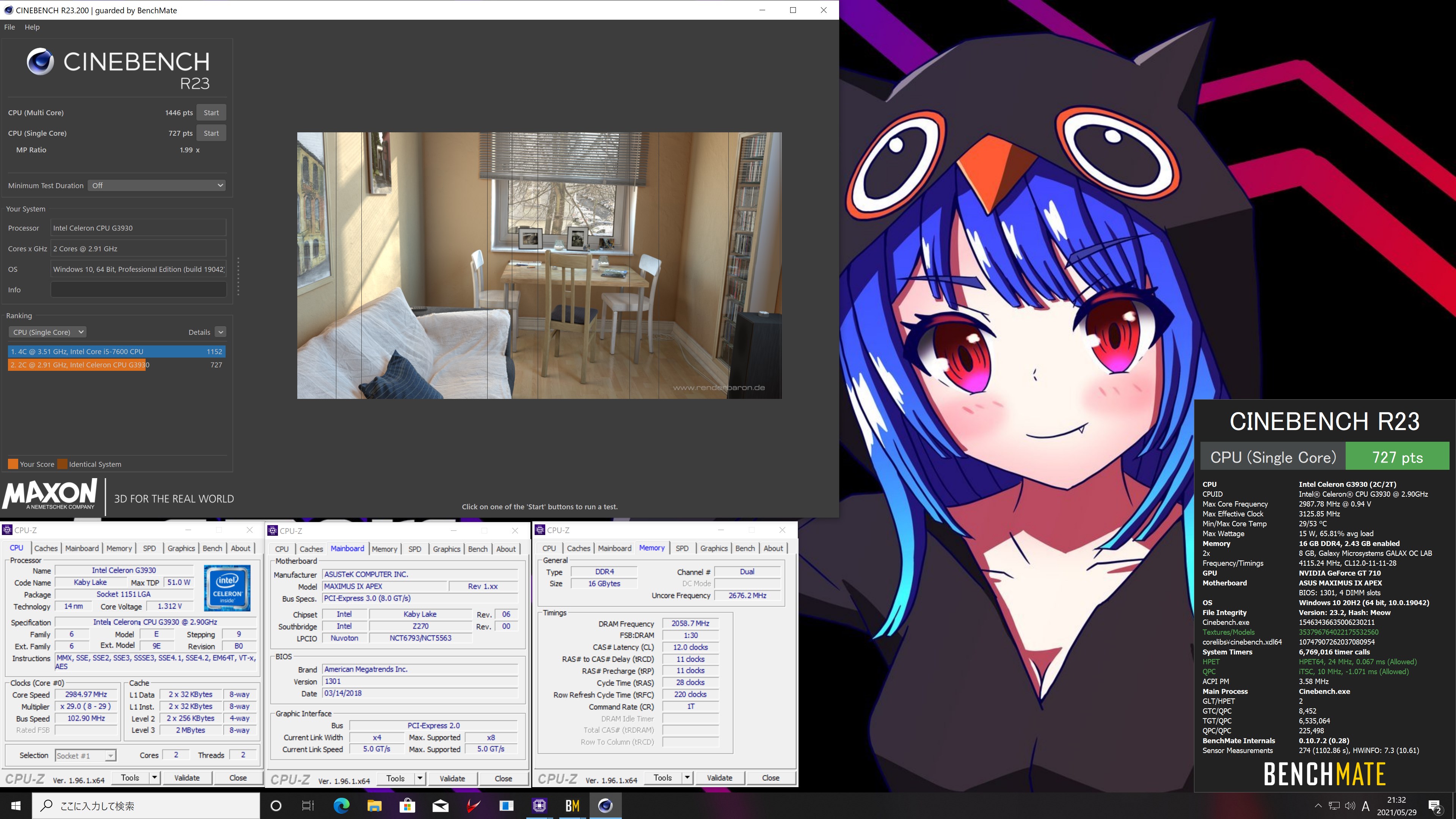This screenshot has width=1456, height=819.
Task: Click the rendered room image
Action: (539, 266)
